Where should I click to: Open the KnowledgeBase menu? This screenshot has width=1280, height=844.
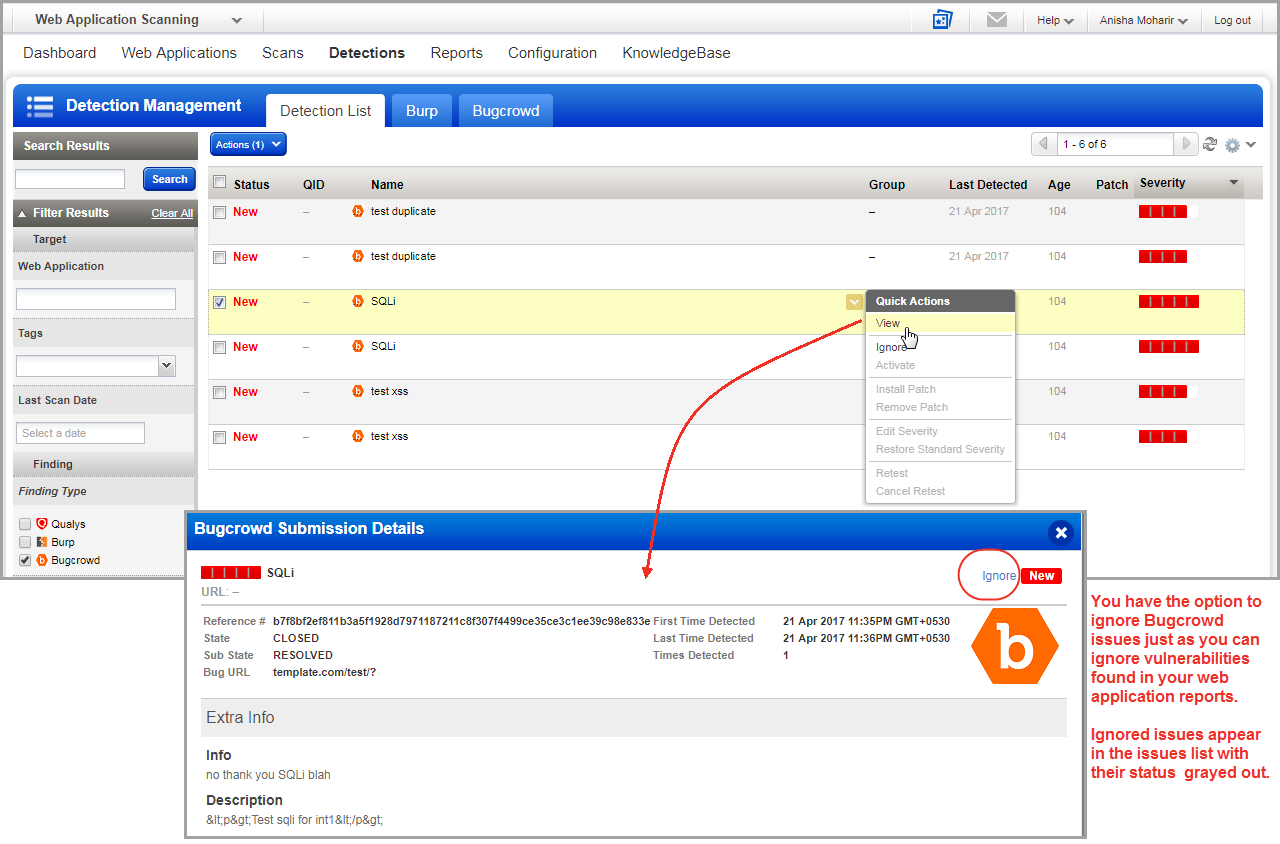(x=676, y=53)
